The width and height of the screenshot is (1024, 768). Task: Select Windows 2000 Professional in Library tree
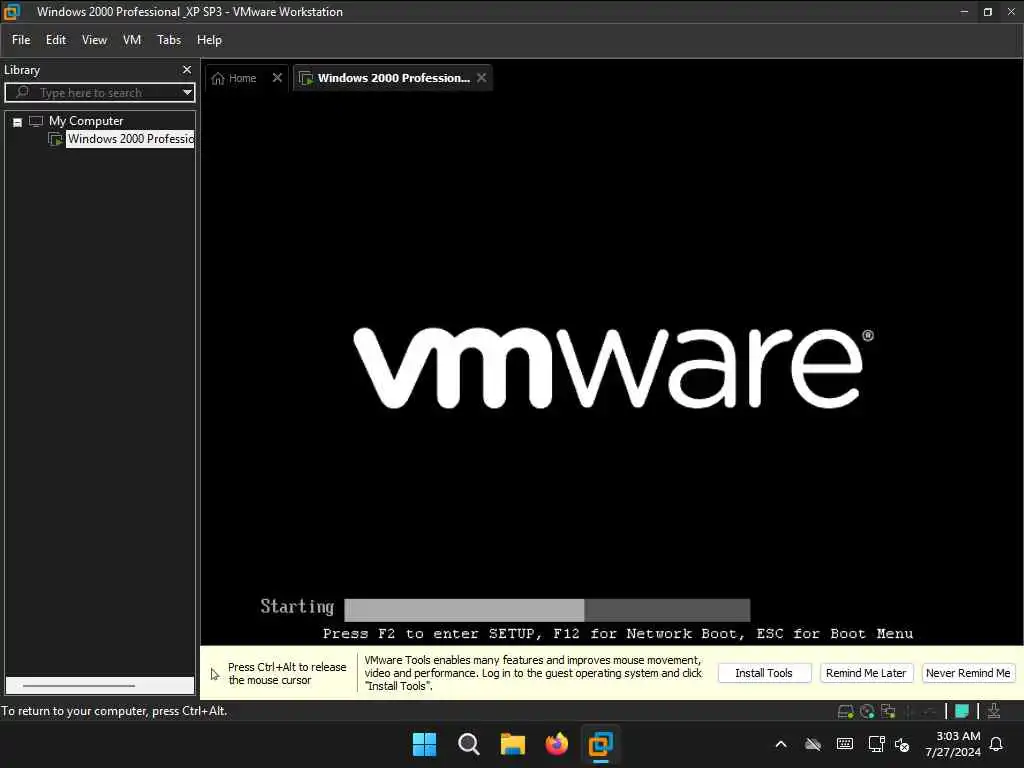[x=130, y=139]
